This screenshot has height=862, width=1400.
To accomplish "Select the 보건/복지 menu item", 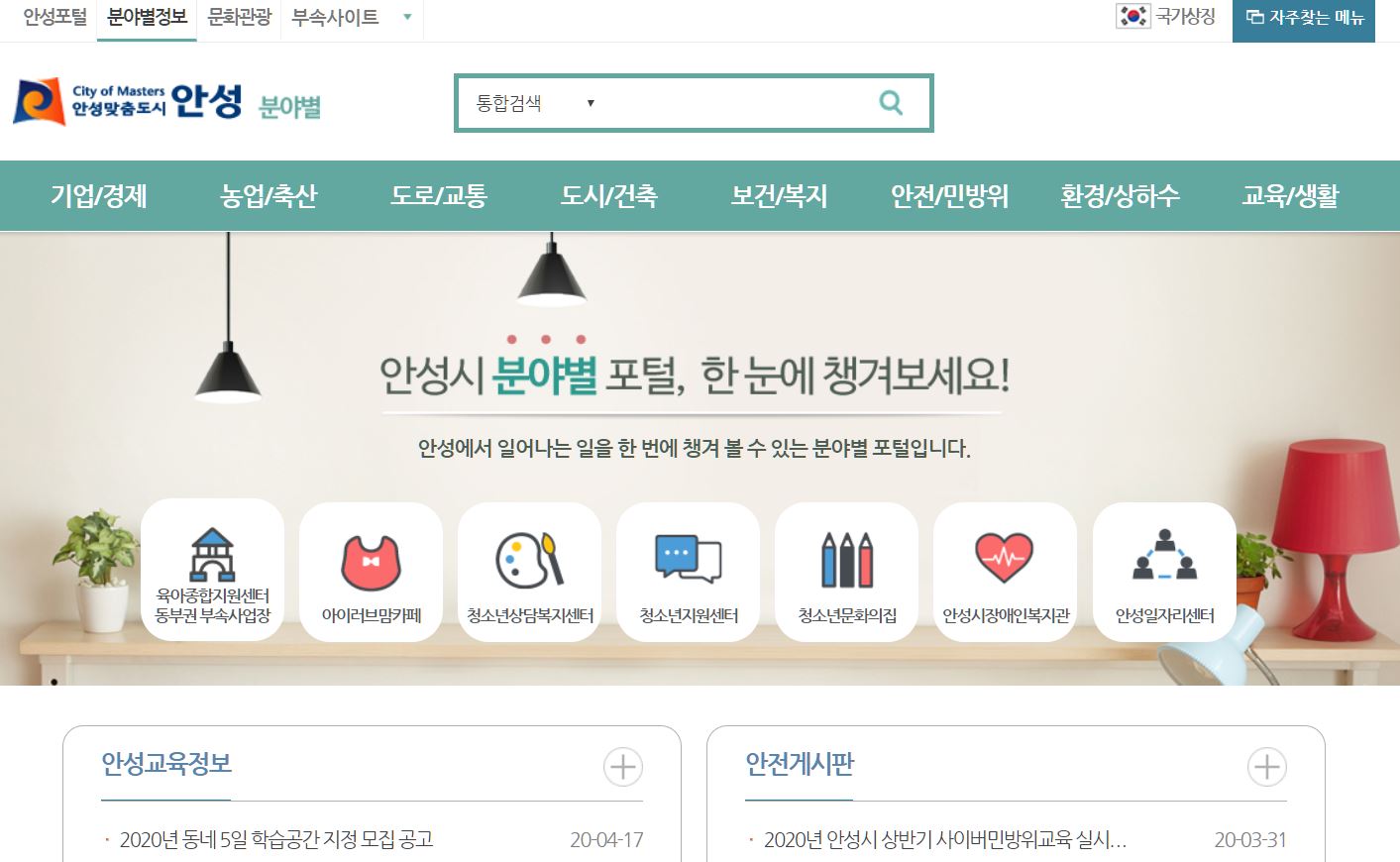I will pyautogui.click(x=779, y=196).
